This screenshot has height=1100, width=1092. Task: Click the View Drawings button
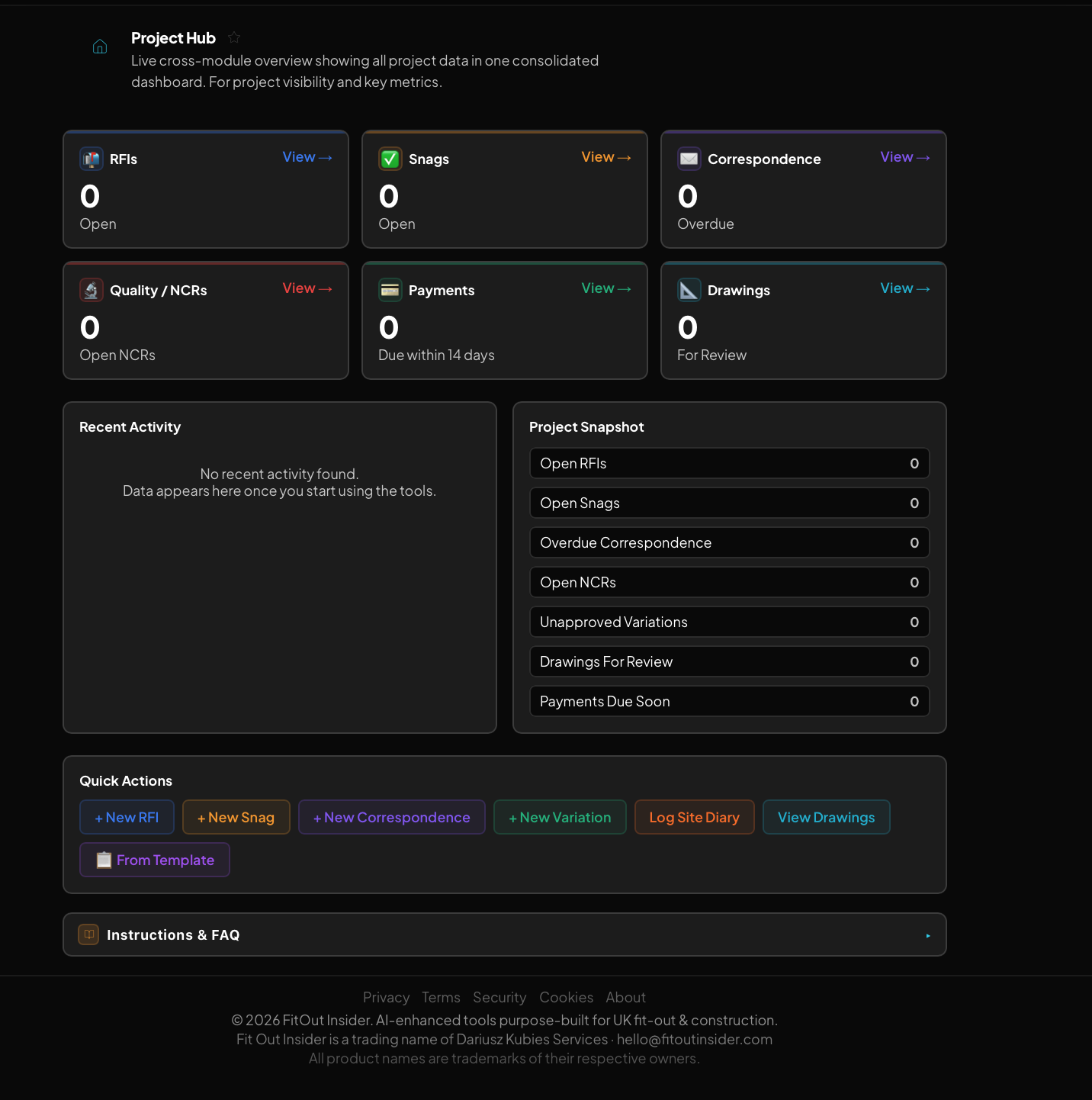(x=827, y=817)
